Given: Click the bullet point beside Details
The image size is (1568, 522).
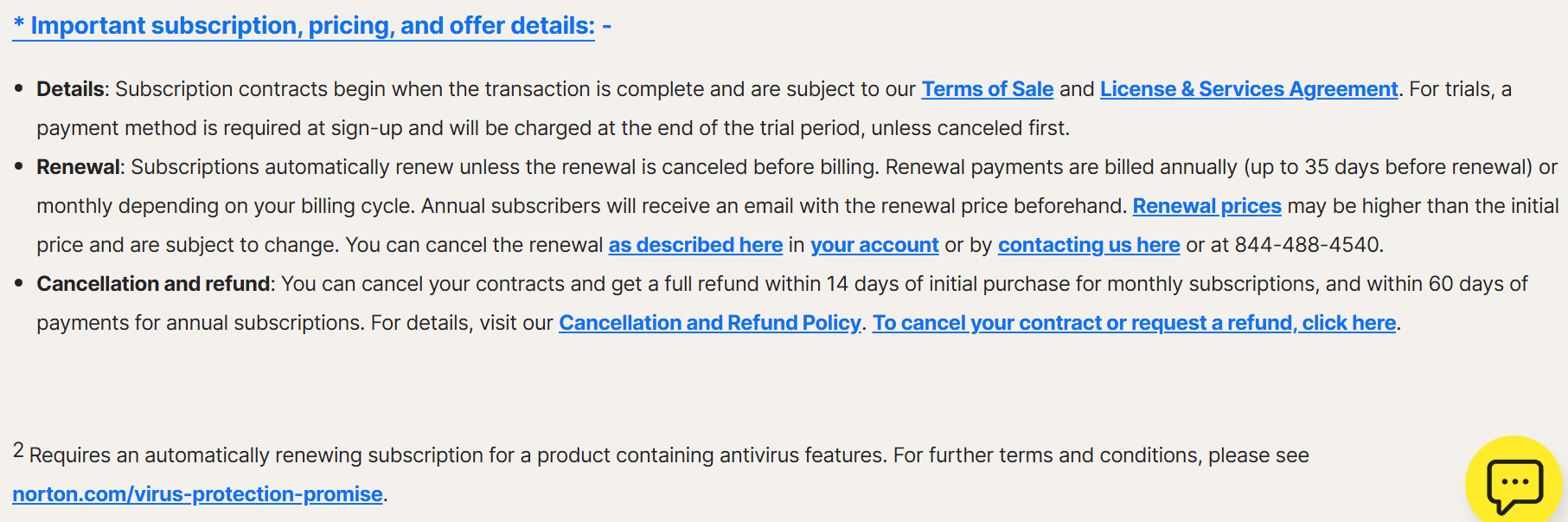Looking at the screenshot, I should (19, 88).
